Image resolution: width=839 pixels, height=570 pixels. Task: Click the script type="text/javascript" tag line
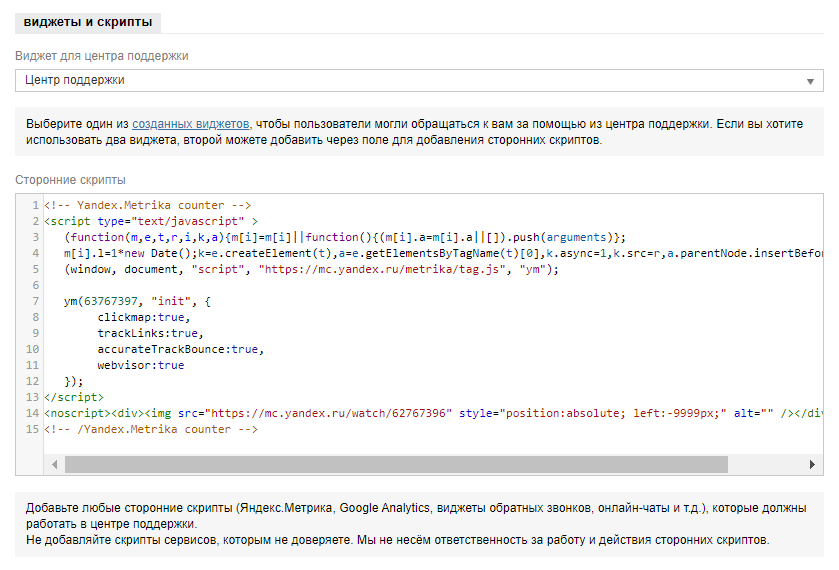[x=150, y=221]
